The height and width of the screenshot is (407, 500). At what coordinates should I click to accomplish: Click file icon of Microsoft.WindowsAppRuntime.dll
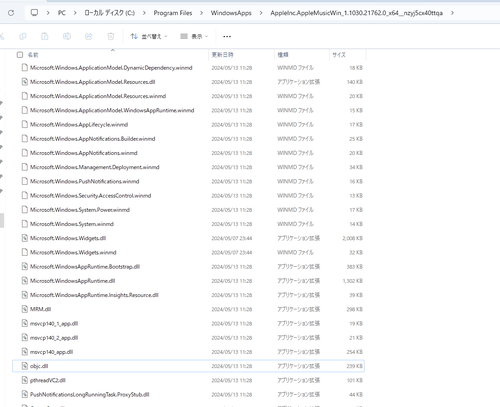(x=25, y=281)
